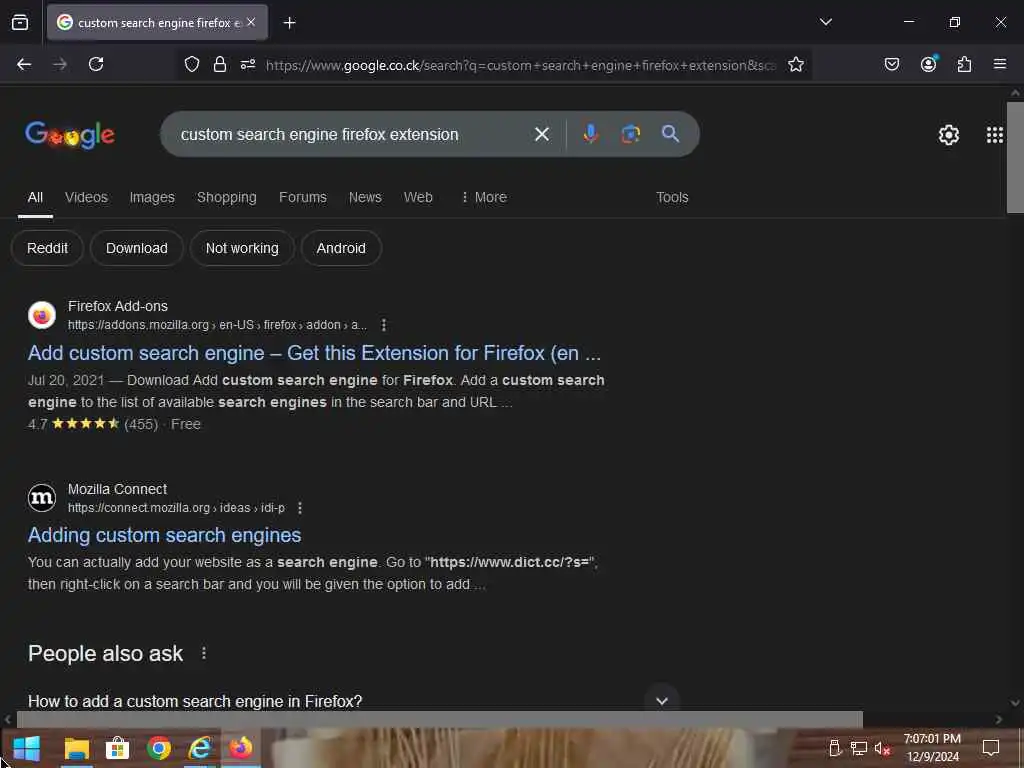
Task: Switch to the News tab
Action: (365, 197)
